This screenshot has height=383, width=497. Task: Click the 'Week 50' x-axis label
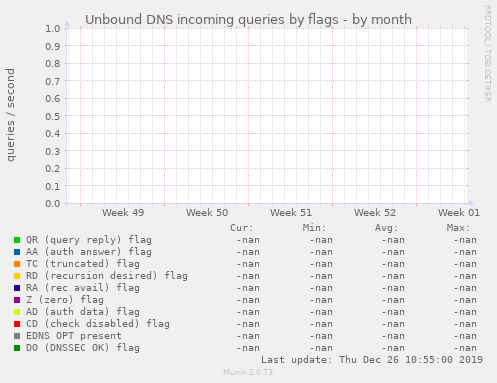[x=207, y=213]
